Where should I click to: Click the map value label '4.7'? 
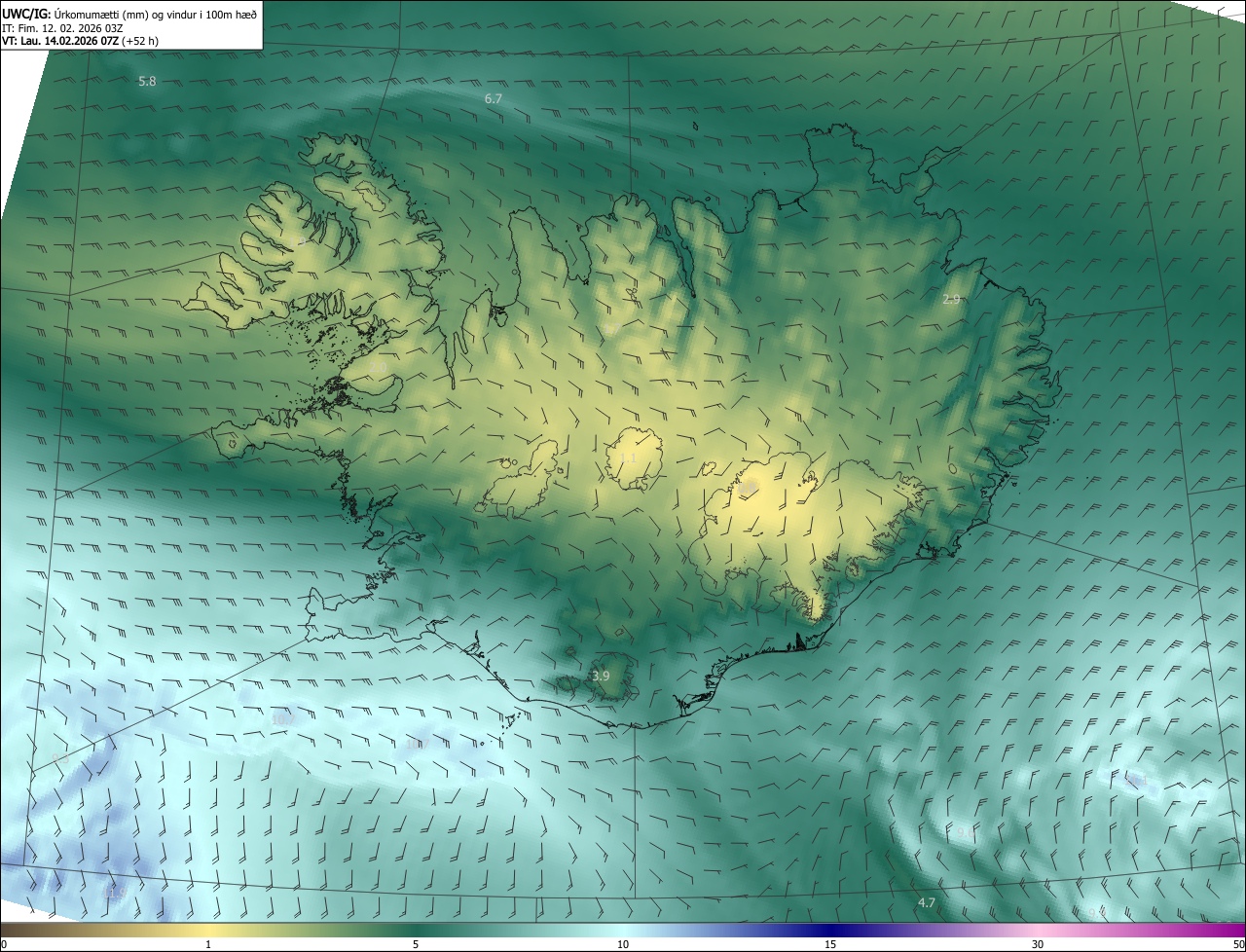[926, 903]
